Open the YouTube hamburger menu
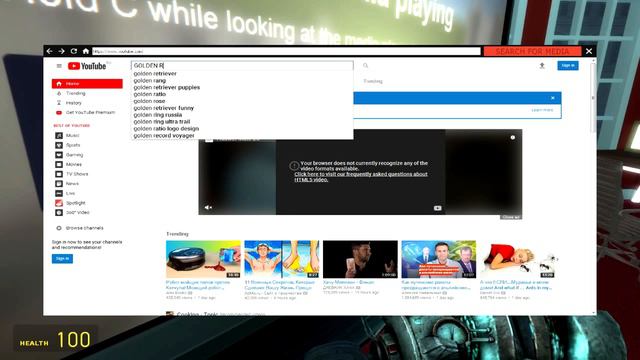The height and width of the screenshot is (360, 640). (x=59, y=66)
